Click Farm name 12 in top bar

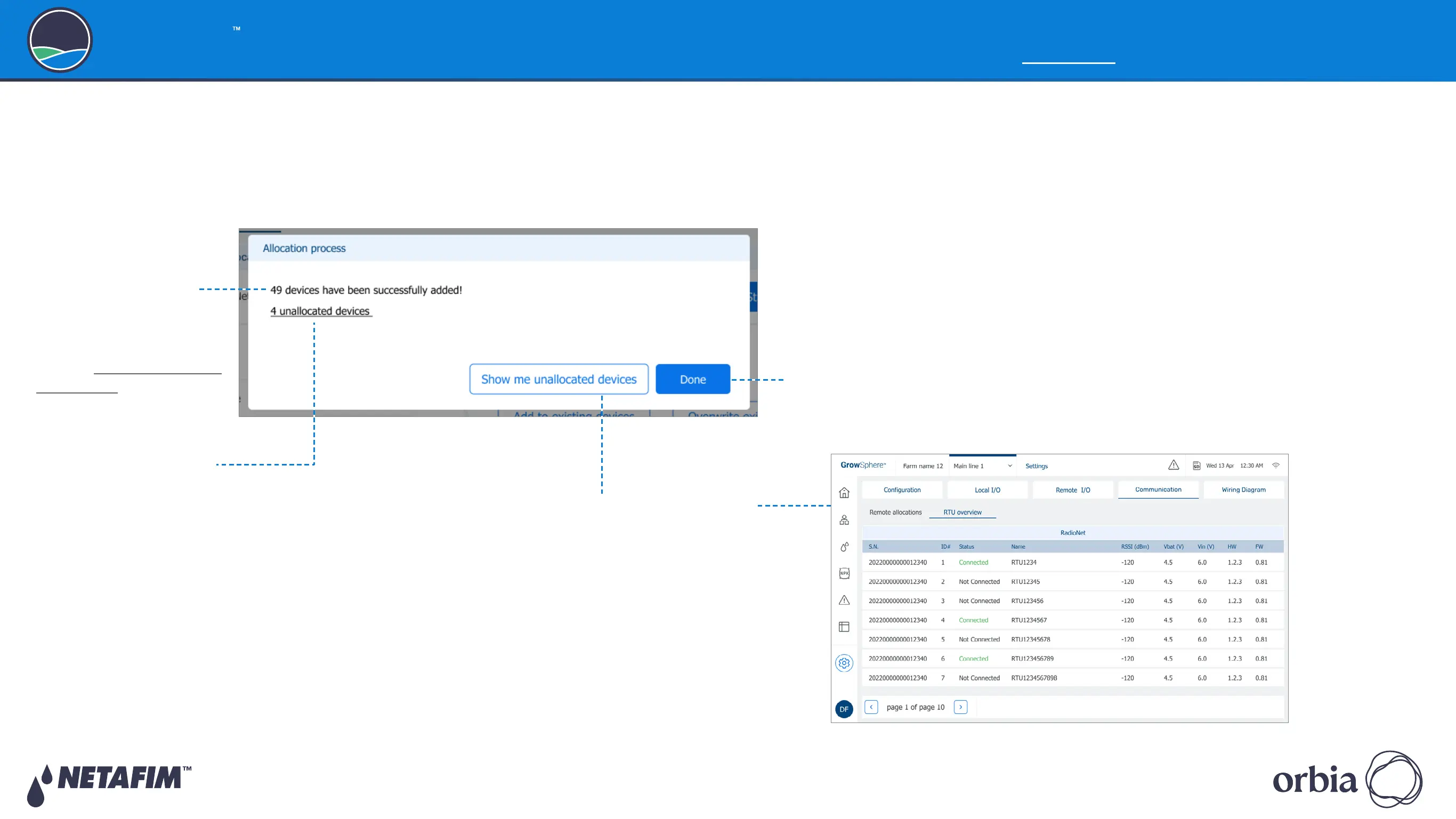(x=923, y=466)
